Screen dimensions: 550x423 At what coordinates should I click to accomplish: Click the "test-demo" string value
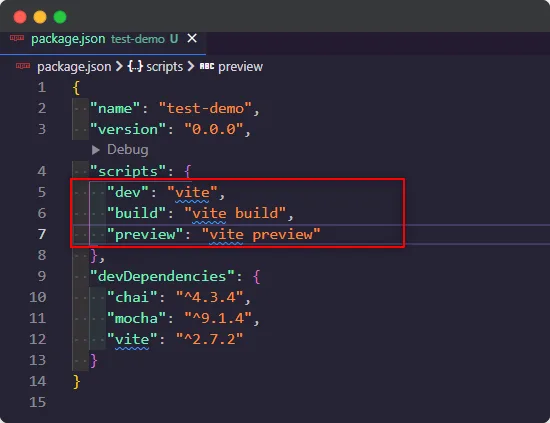coord(205,108)
